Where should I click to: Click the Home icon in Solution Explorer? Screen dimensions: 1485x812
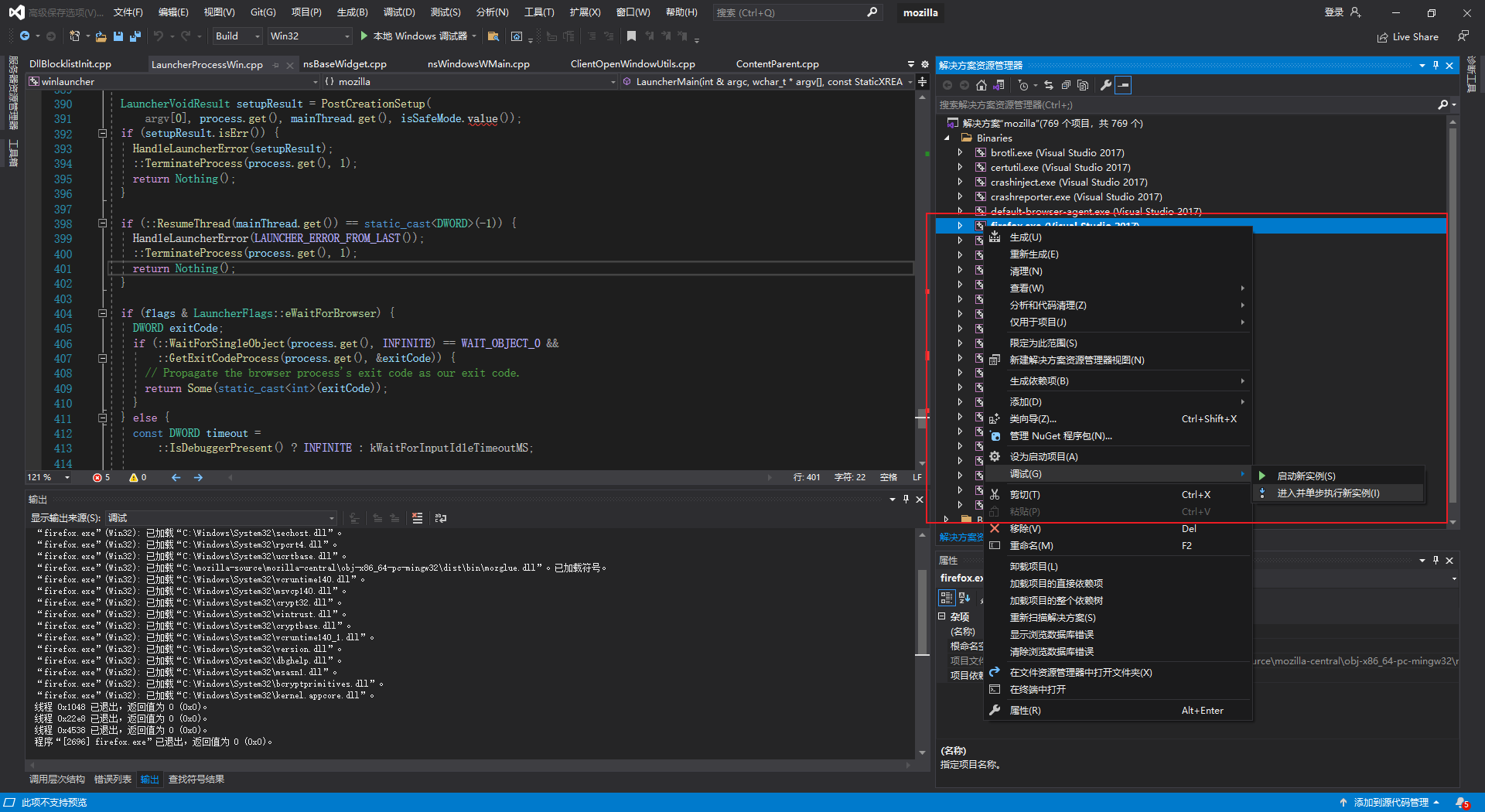(981, 85)
